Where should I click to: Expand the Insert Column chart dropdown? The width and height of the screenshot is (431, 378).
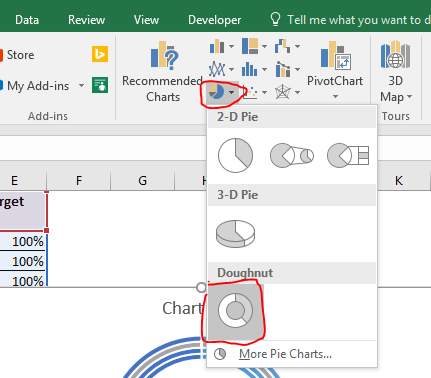point(222,46)
